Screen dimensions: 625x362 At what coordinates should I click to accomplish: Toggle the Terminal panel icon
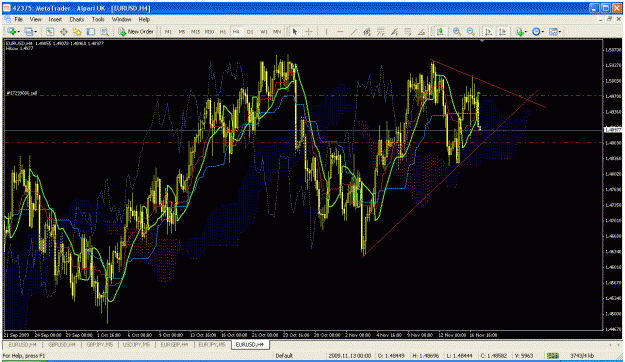click(91, 31)
